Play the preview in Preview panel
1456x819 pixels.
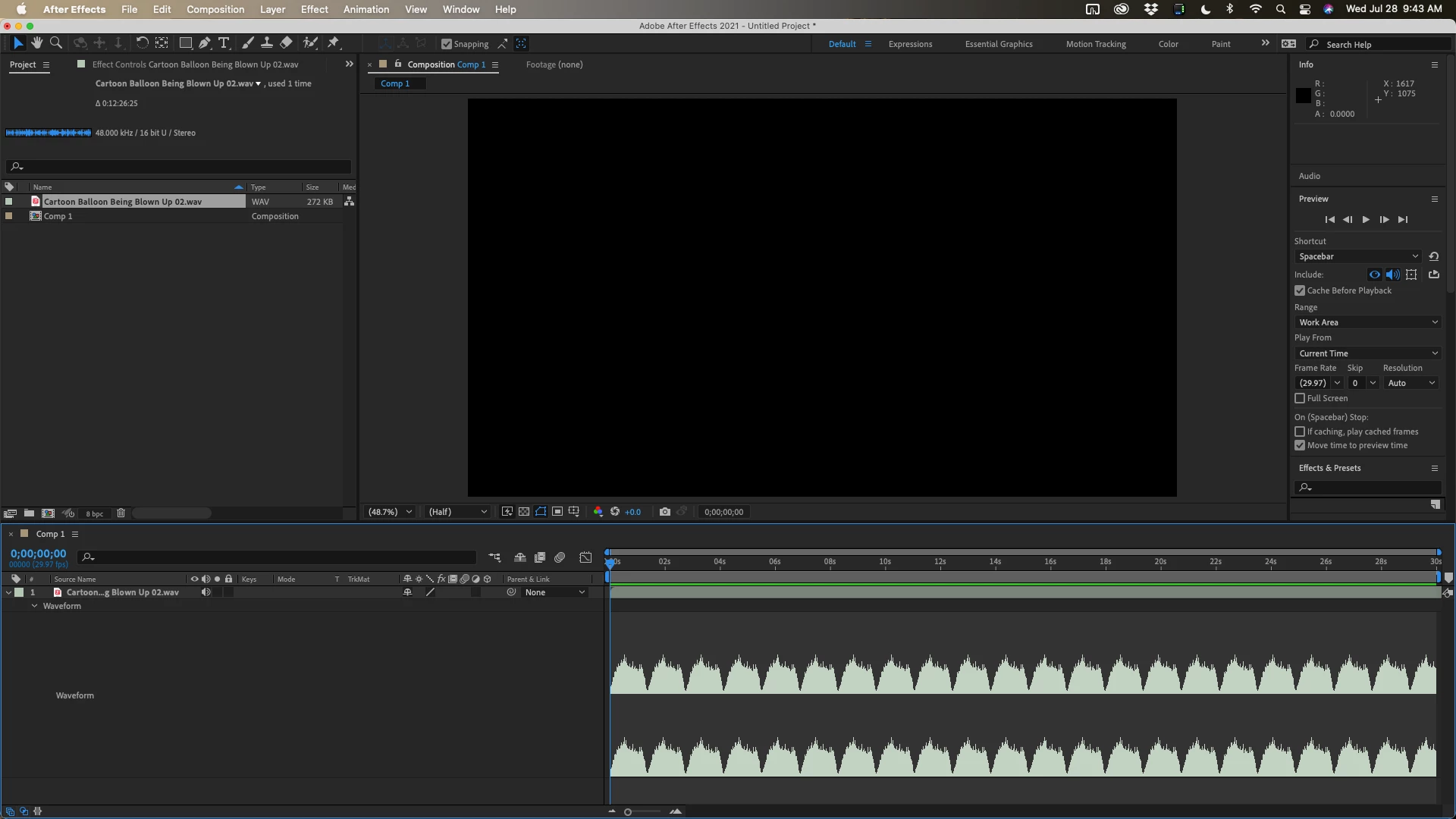[x=1366, y=220]
